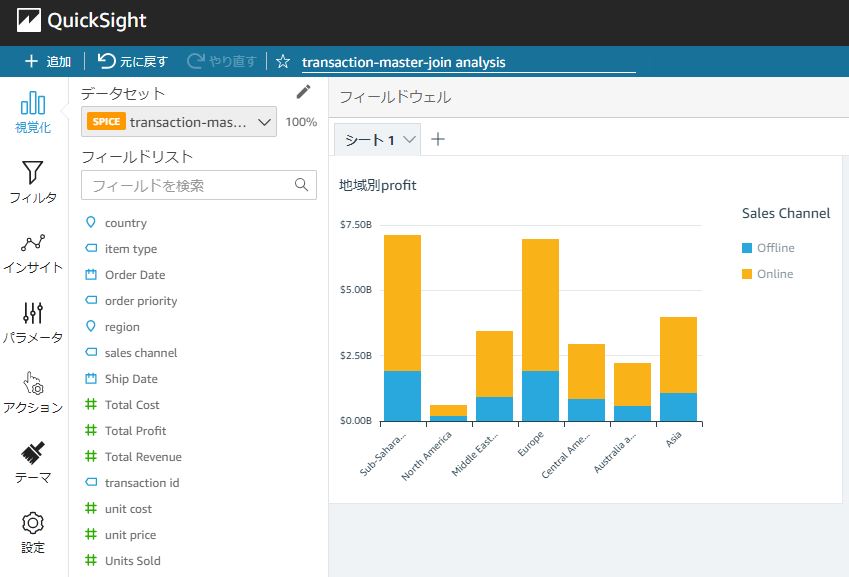
Task: Click the 追加 add button
Action: (x=48, y=62)
